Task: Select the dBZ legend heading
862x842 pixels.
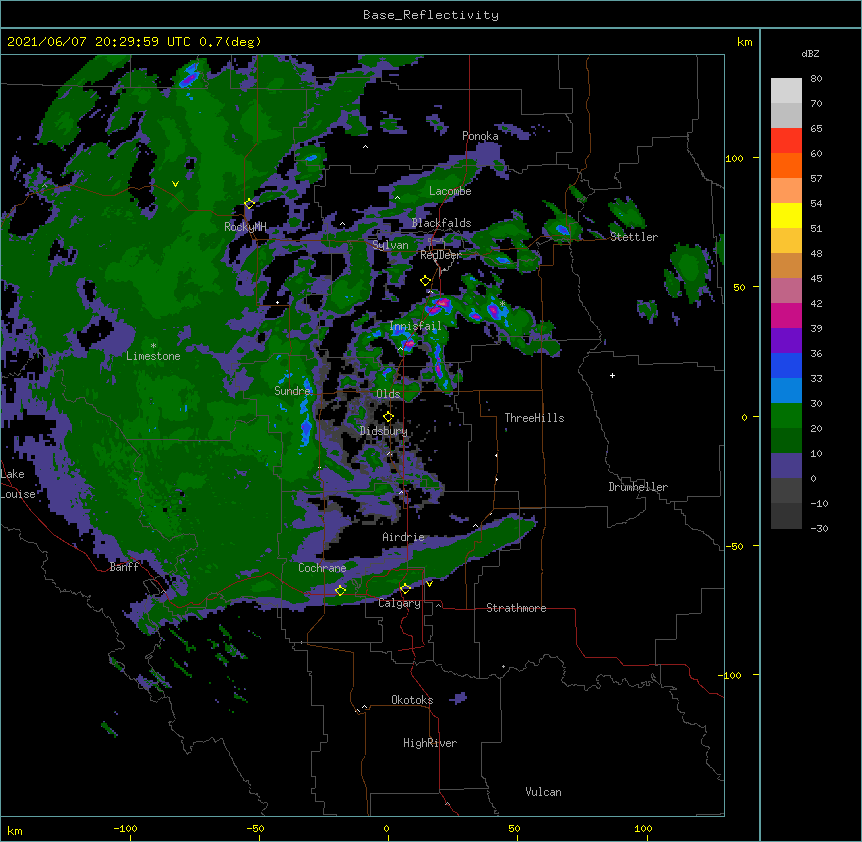Action: (810, 53)
